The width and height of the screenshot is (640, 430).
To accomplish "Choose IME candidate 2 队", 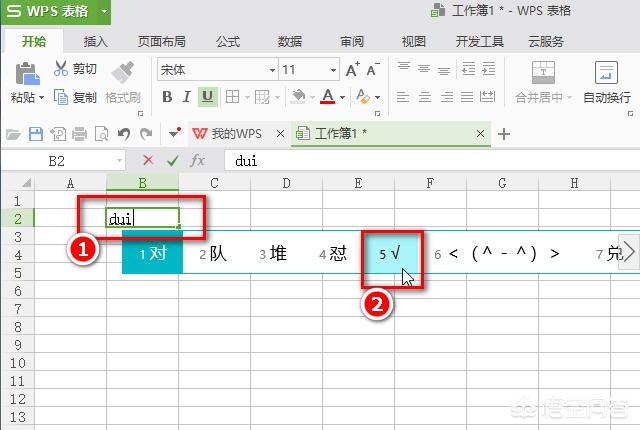I will 213,254.
